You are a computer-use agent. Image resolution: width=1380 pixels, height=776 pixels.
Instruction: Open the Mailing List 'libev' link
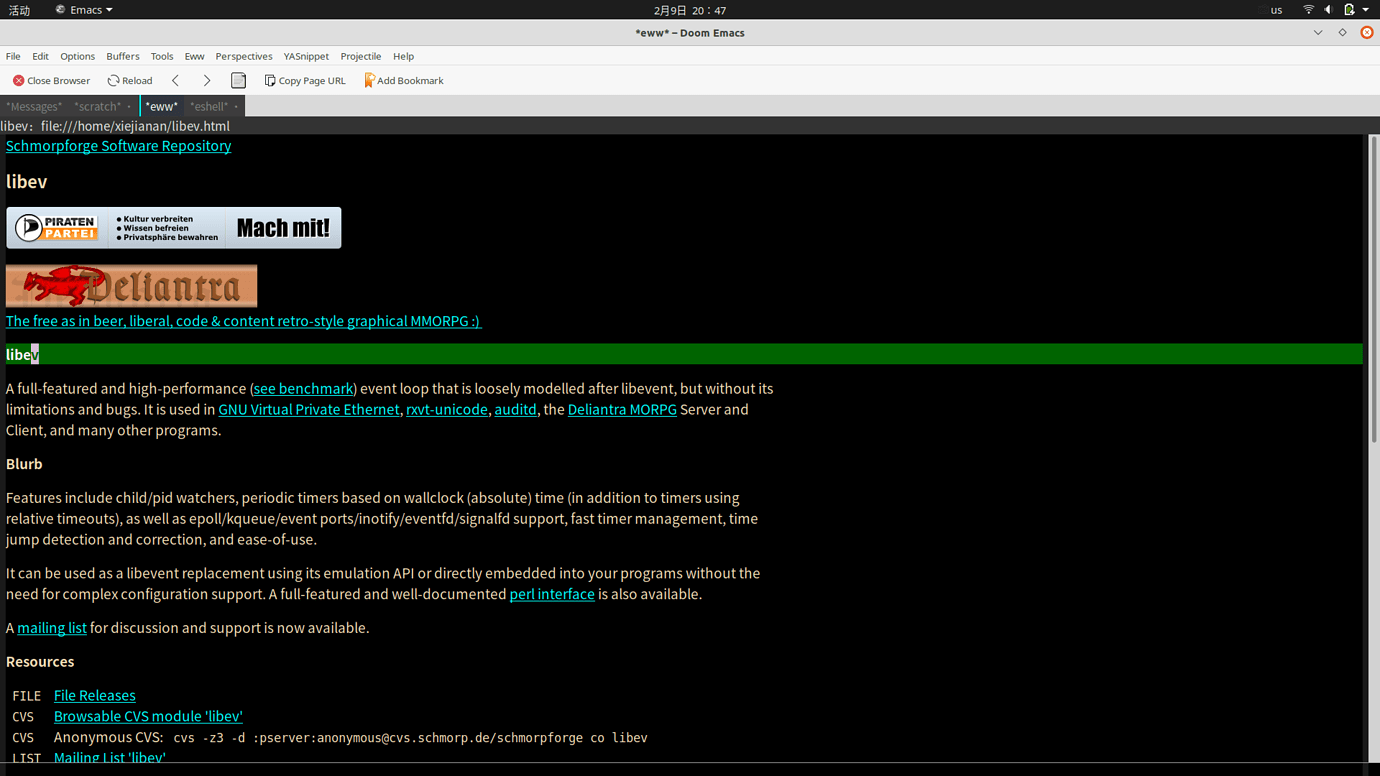click(110, 757)
